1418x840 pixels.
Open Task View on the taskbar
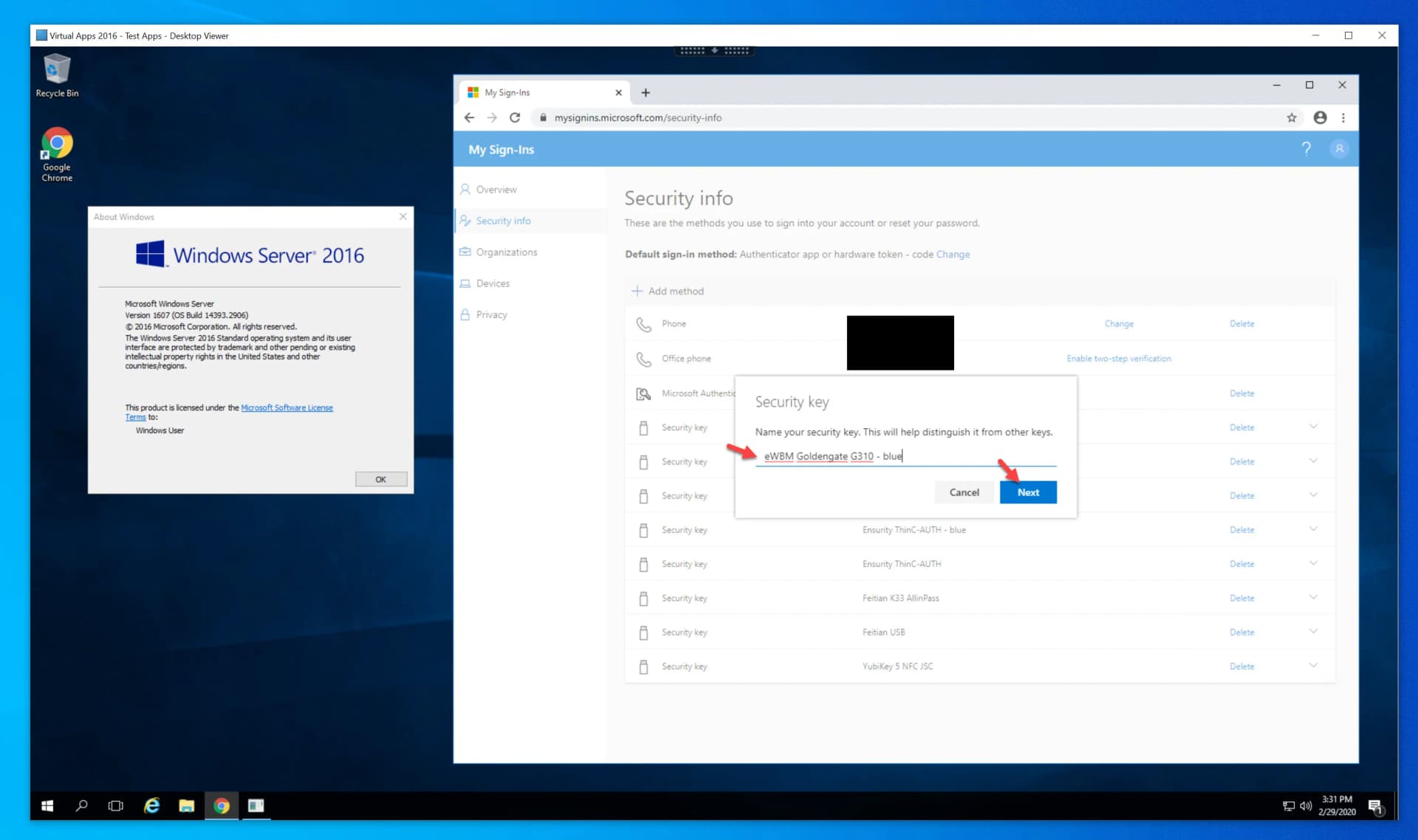(x=116, y=805)
